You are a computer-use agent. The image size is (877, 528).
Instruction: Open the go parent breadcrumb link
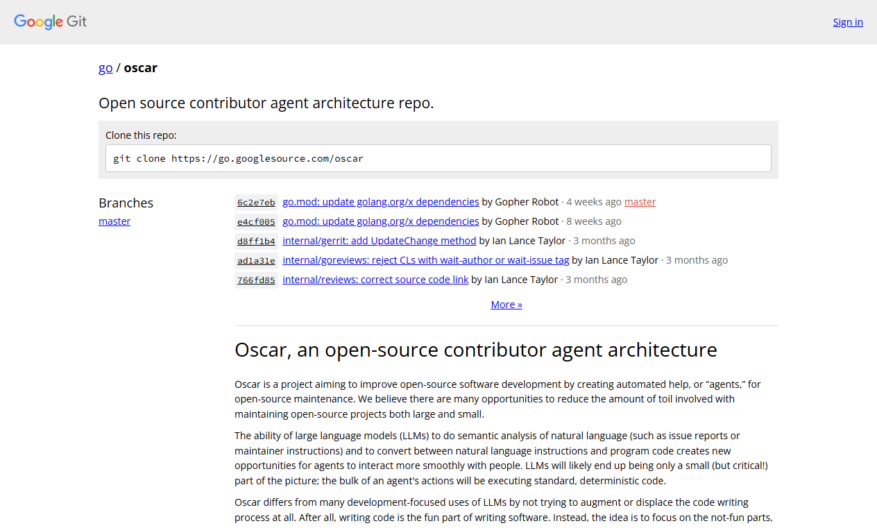tap(105, 68)
